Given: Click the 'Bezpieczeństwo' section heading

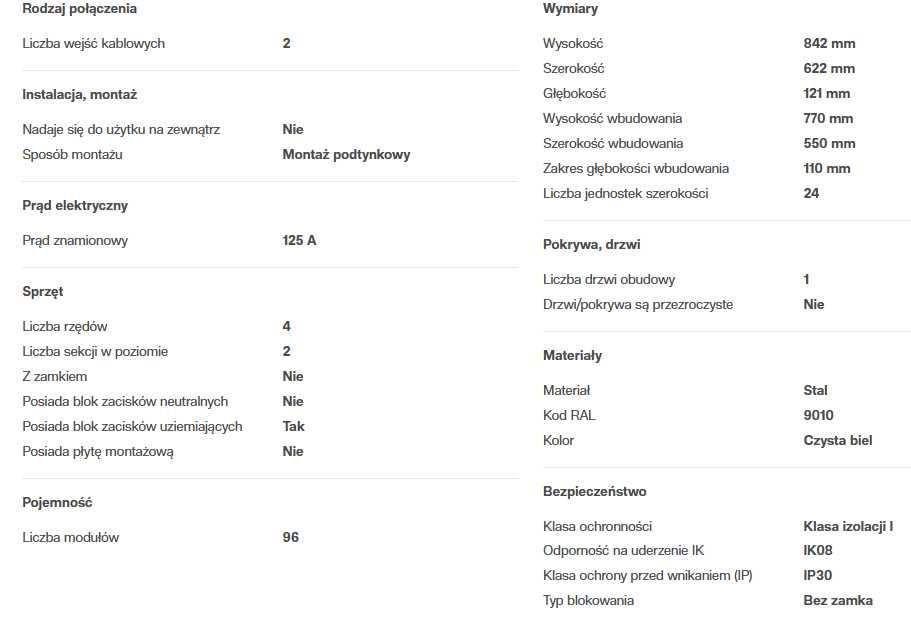Looking at the screenshot, I should point(594,492).
